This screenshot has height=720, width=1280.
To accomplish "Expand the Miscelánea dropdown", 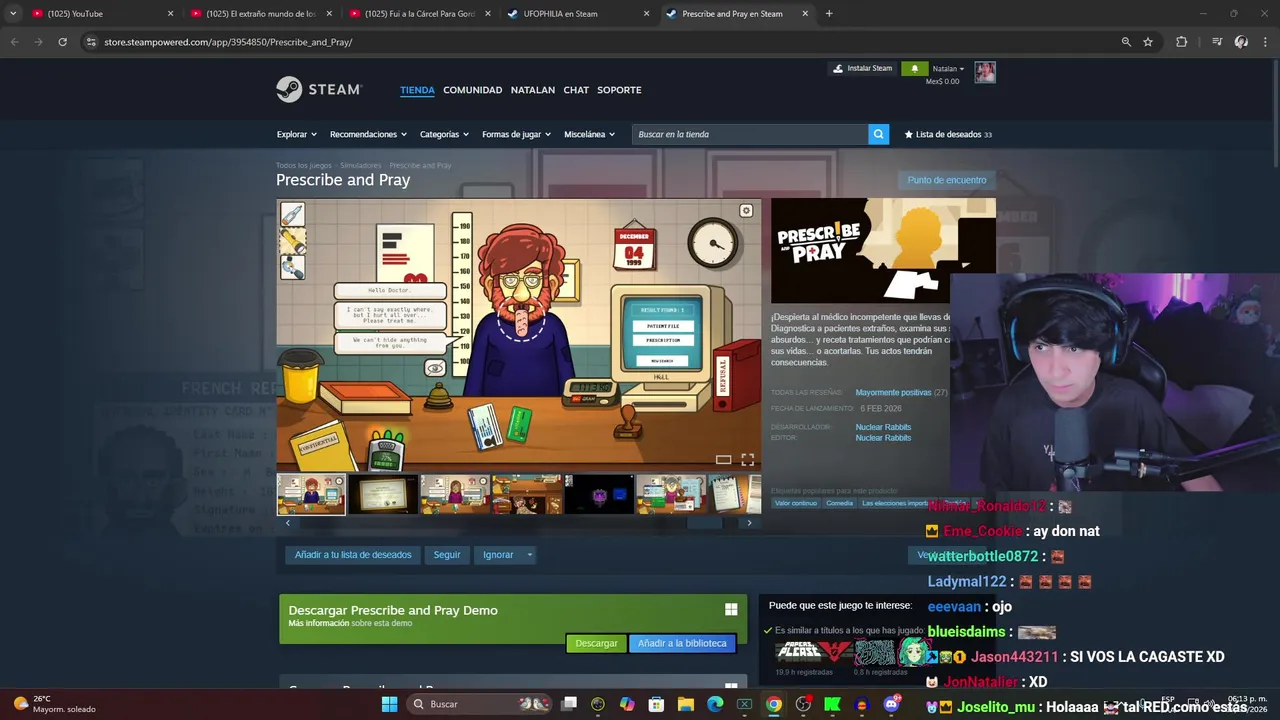I will point(589,134).
